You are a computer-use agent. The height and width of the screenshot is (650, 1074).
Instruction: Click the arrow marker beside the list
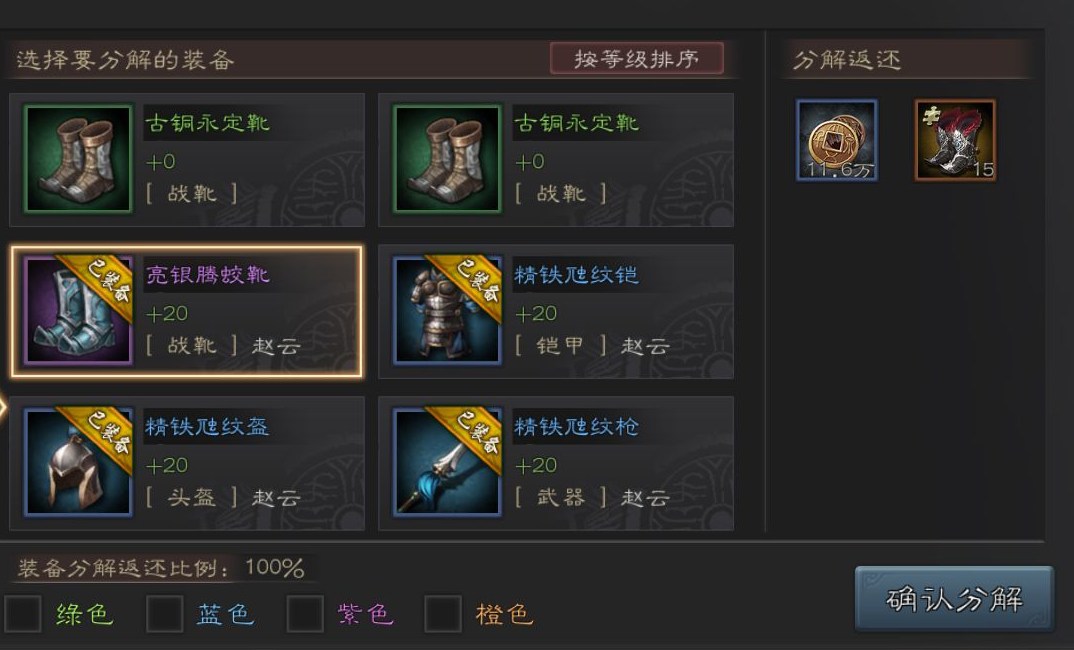click(x=3, y=408)
